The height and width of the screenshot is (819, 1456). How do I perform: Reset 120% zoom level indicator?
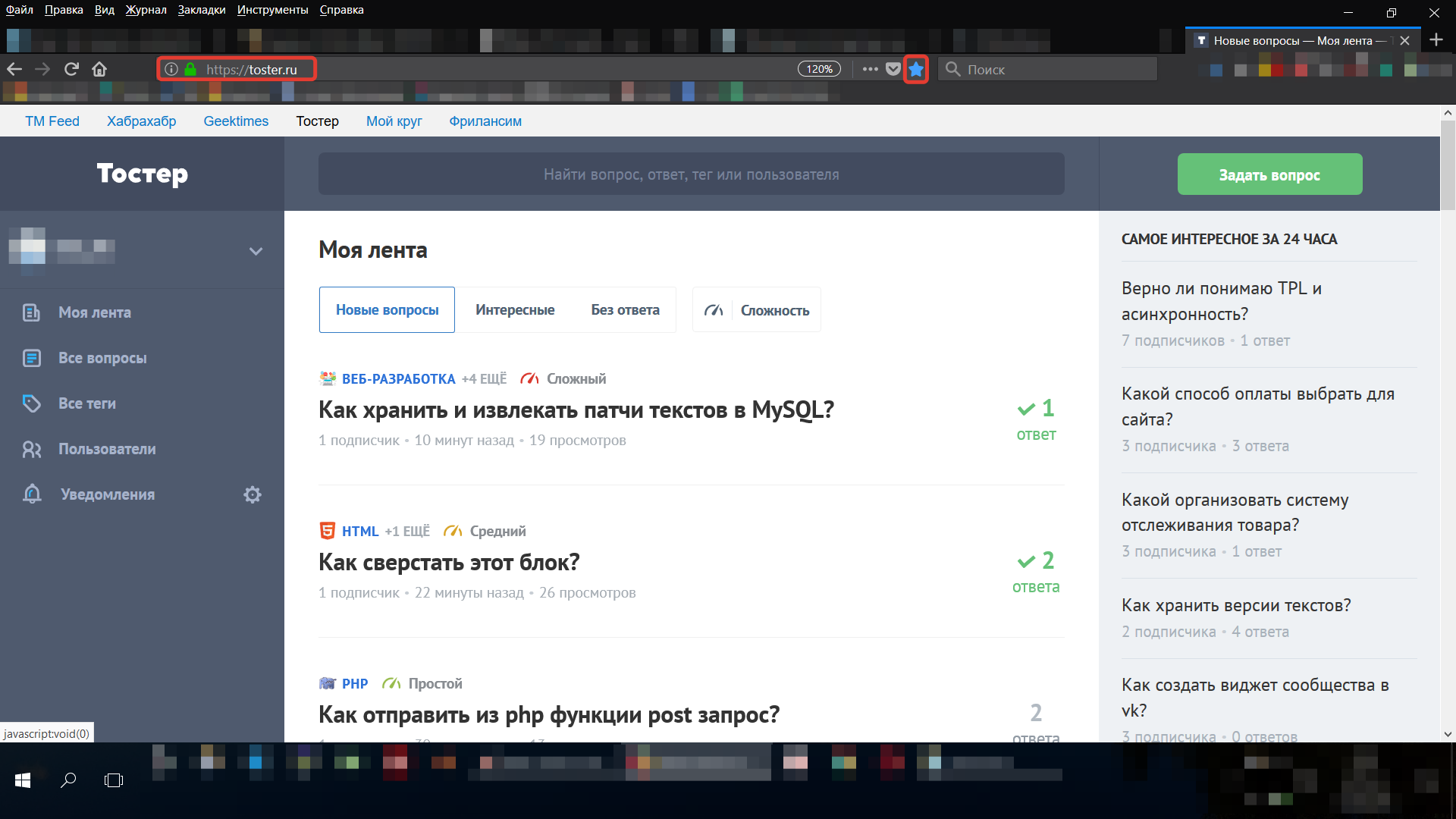[819, 69]
